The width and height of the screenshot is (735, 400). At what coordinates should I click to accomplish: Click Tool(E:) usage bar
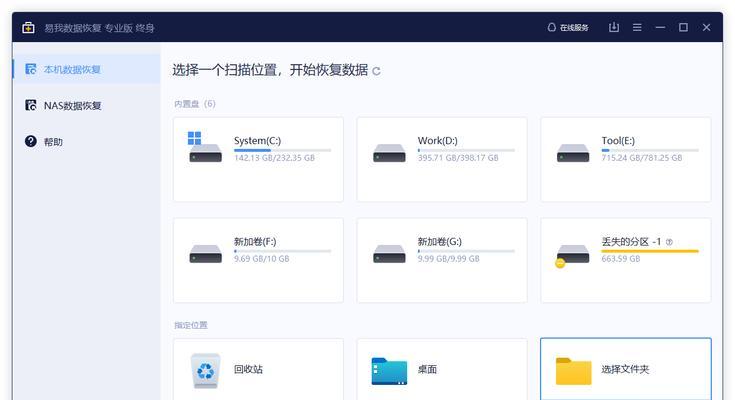[650, 150]
